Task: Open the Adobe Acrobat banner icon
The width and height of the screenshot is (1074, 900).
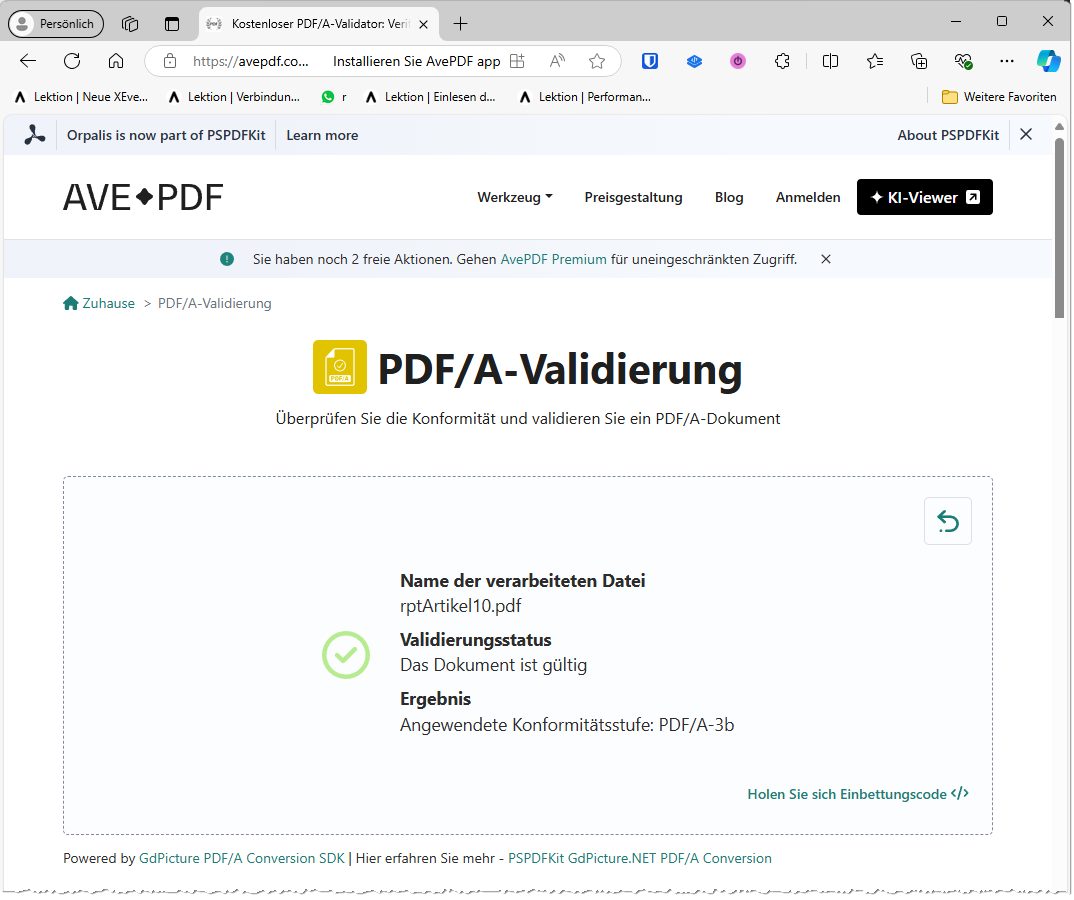Action: (x=33, y=134)
